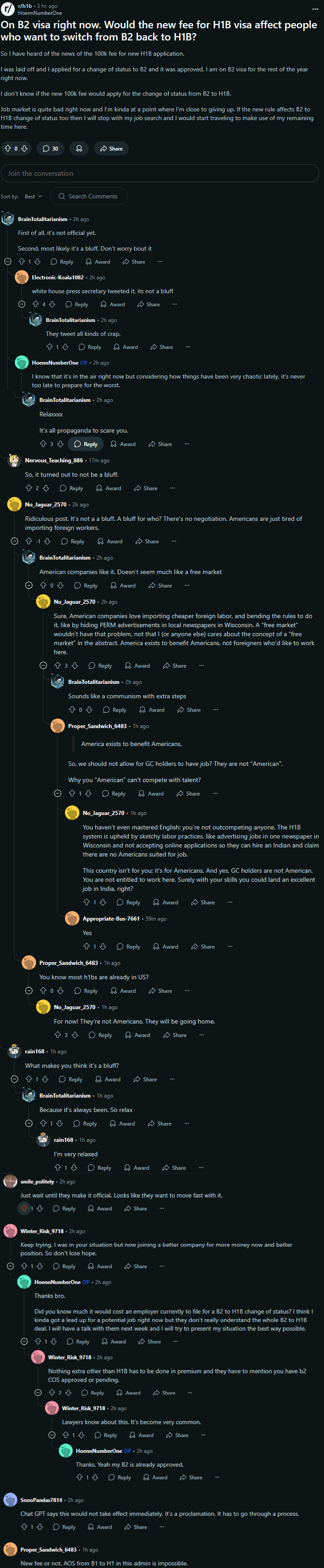Open the post's 30 comments button
Viewport: 324px width, 1568px height.
coord(50,148)
